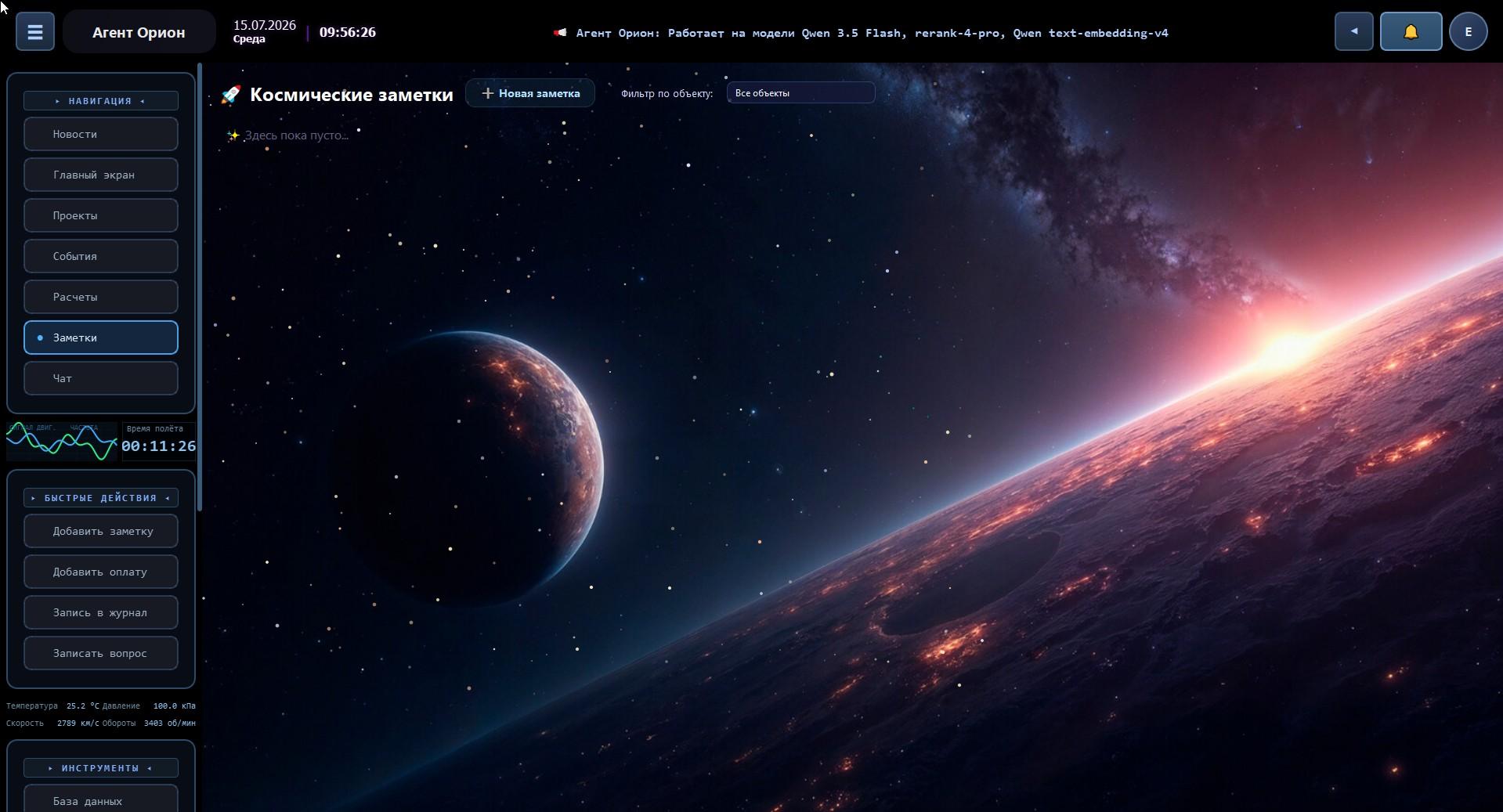Open the Все объекты filter dropdown
Viewport: 1503px width, 812px height.
coord(800,93)
